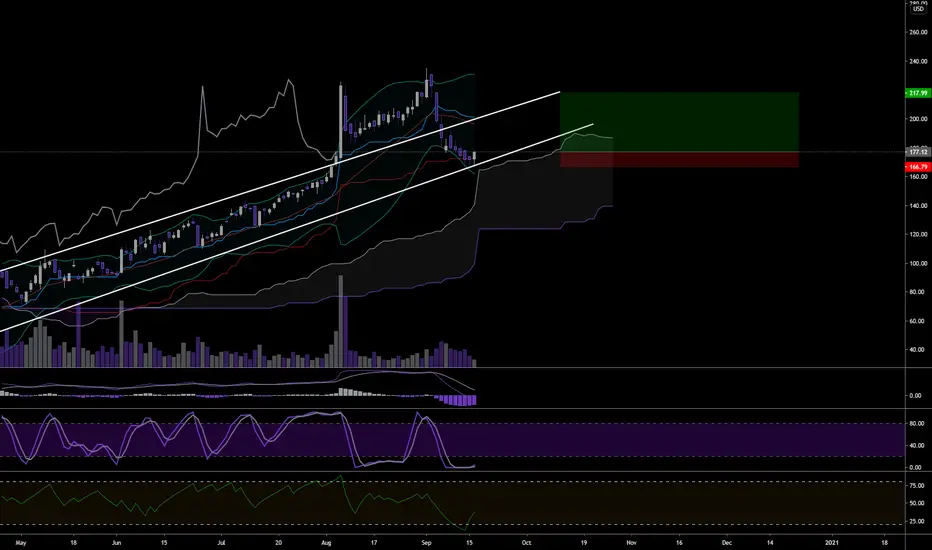Click the 260.00 price axis label

coord(918,32)
